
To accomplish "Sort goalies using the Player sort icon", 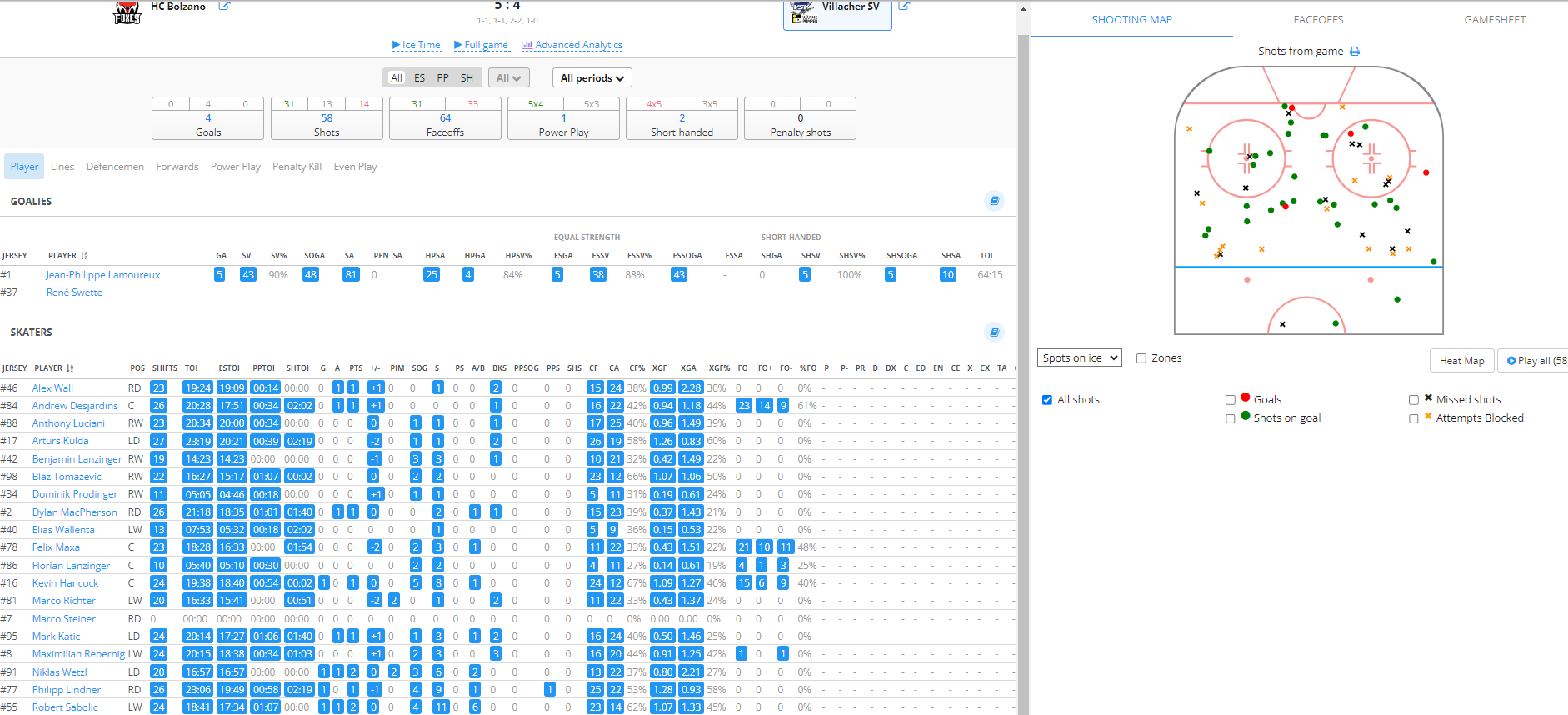I will tap(84, 256).
